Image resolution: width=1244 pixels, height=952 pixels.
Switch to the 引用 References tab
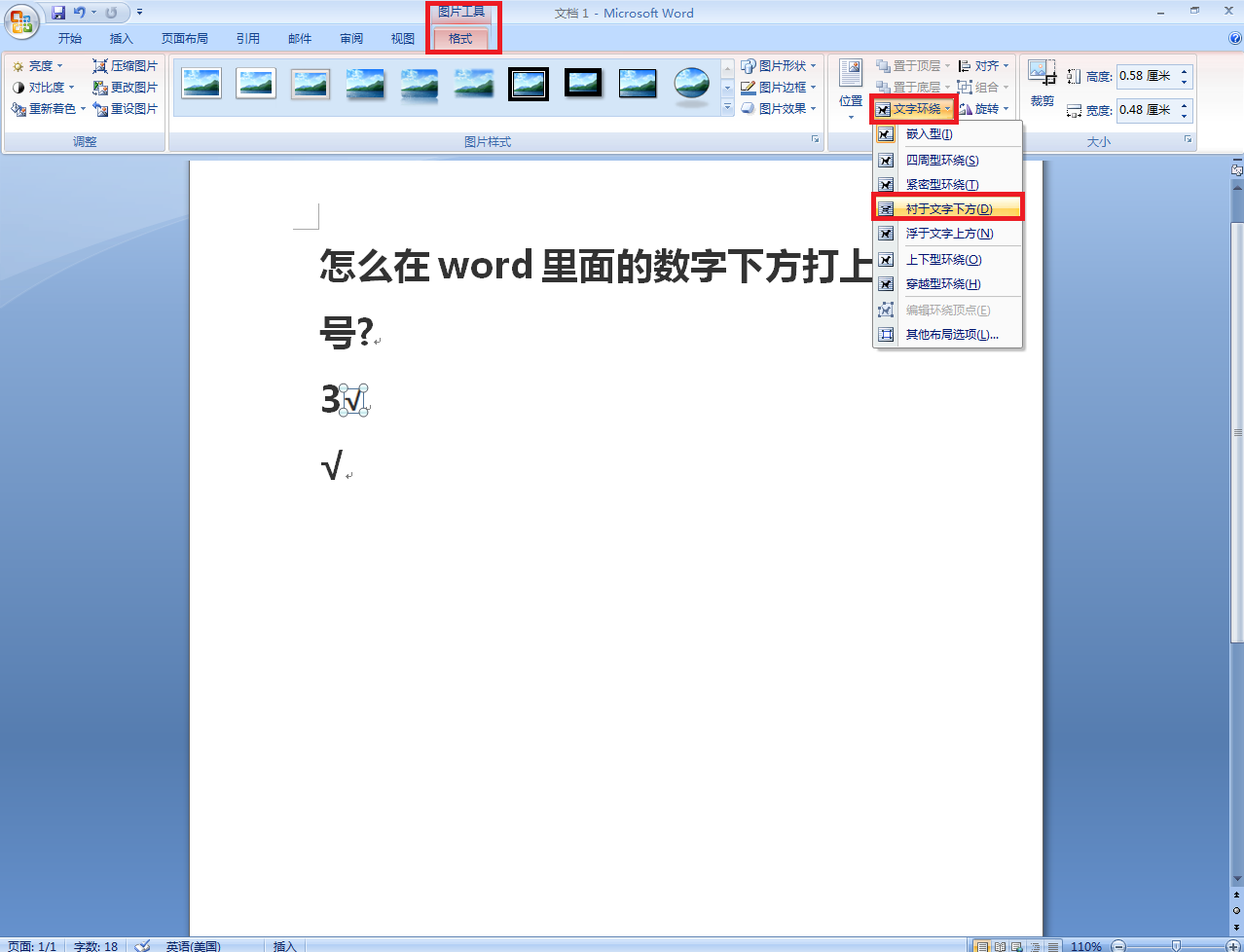tap(248, 39)
